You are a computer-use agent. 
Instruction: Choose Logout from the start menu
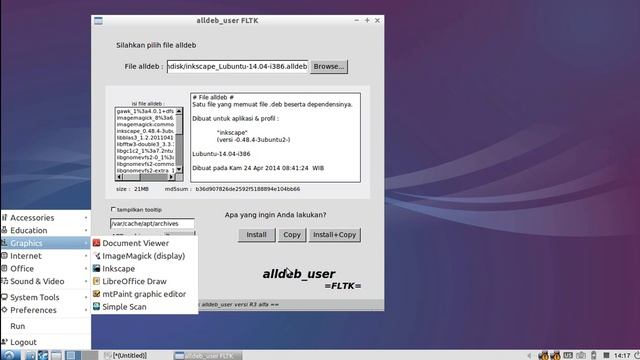pos(45,342)
